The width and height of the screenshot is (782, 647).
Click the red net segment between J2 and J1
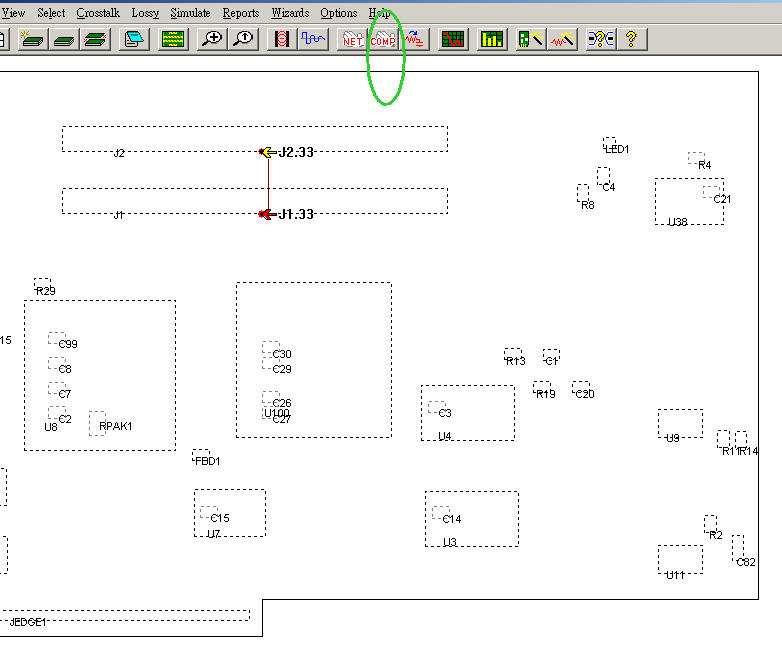[269, 183]
